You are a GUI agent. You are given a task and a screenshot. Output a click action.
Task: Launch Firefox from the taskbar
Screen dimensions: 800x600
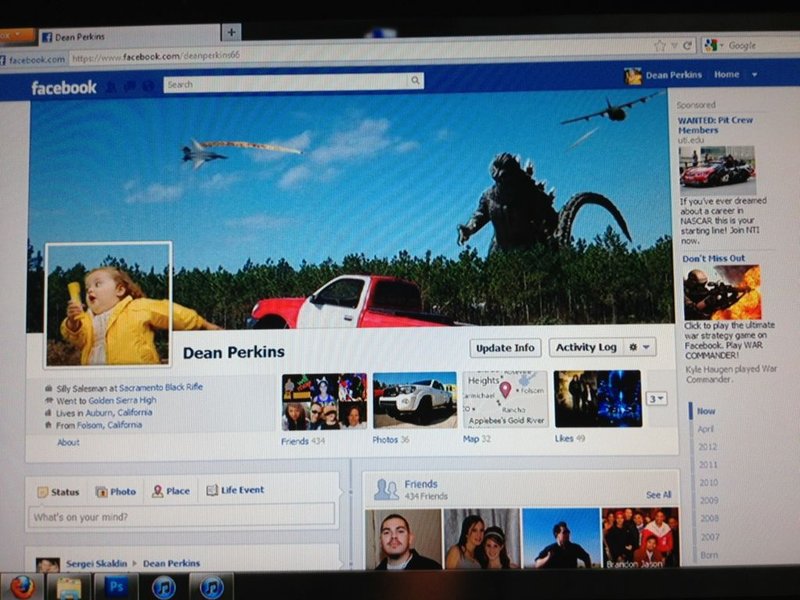[x=21, y=587]
